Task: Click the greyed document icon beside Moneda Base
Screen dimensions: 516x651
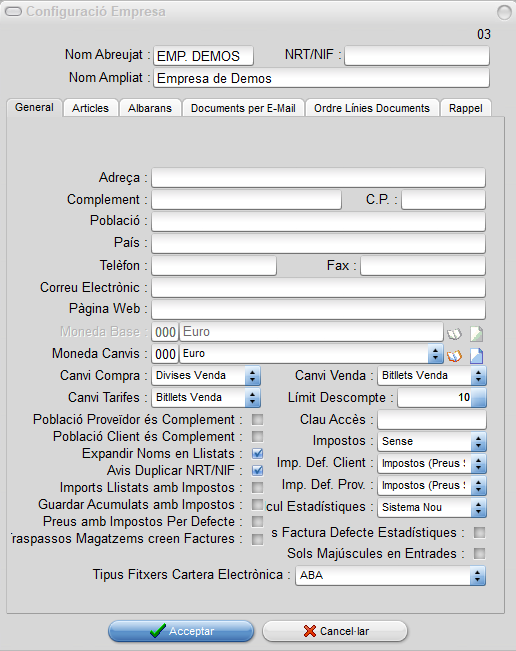Action: [477, 333]
